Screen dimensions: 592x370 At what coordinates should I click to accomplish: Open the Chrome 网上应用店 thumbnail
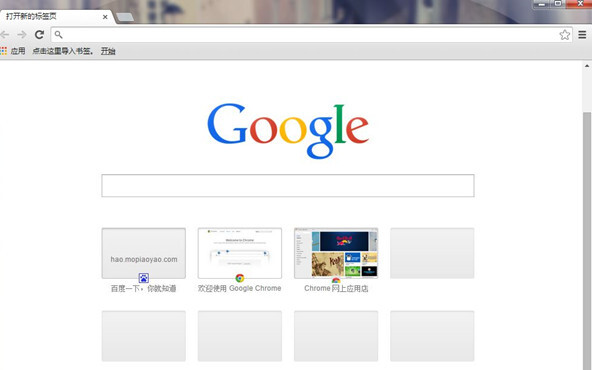(336, 253)
